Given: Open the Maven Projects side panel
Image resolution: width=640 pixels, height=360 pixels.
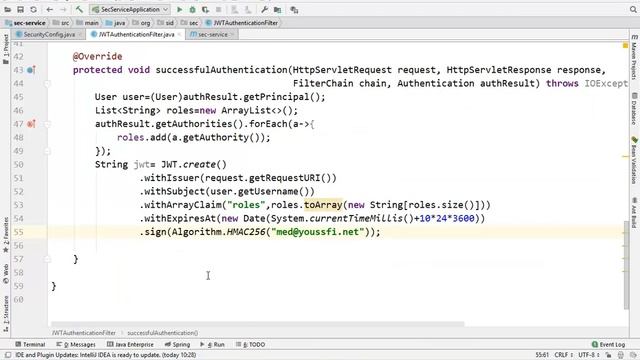Looking at the screenshot, I should click(x=634, y=57).
